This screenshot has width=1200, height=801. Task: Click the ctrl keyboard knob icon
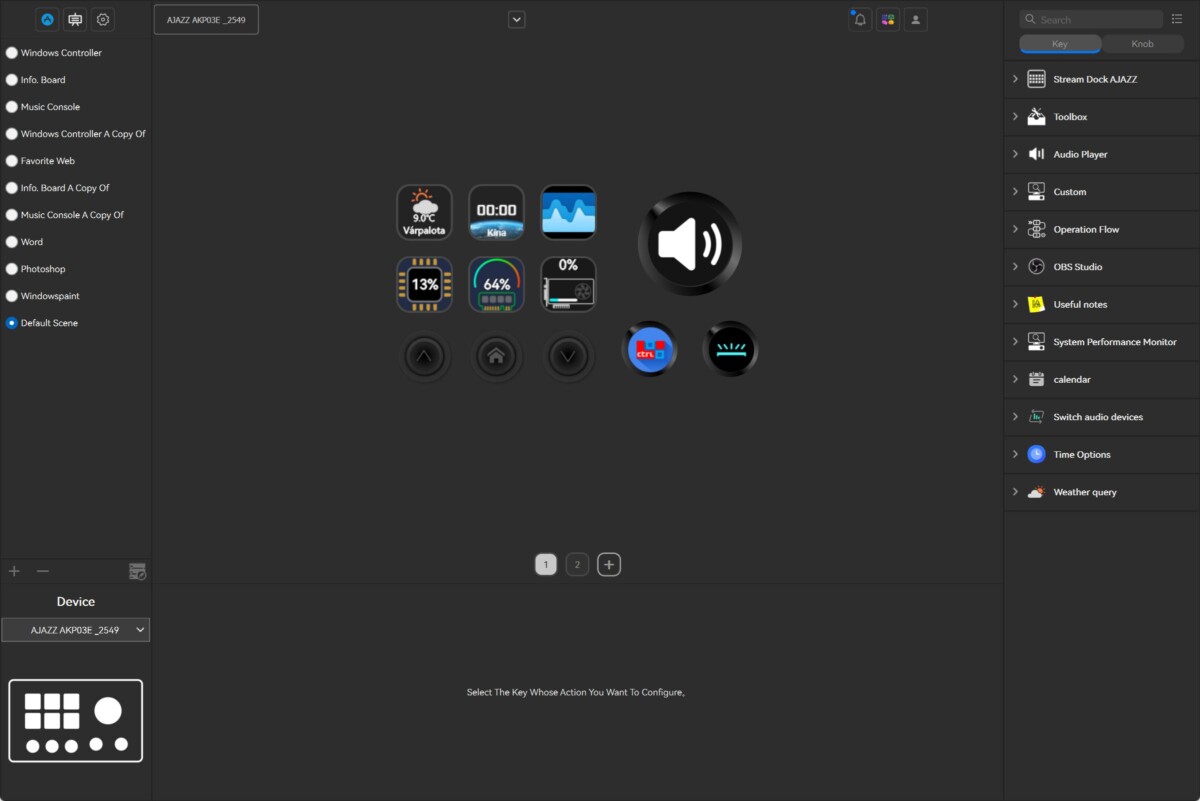click(x=651, y=350)
